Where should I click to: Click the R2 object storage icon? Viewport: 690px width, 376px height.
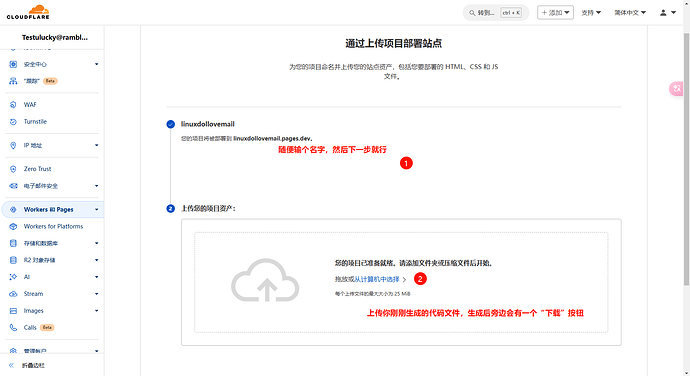pos(13,260)
